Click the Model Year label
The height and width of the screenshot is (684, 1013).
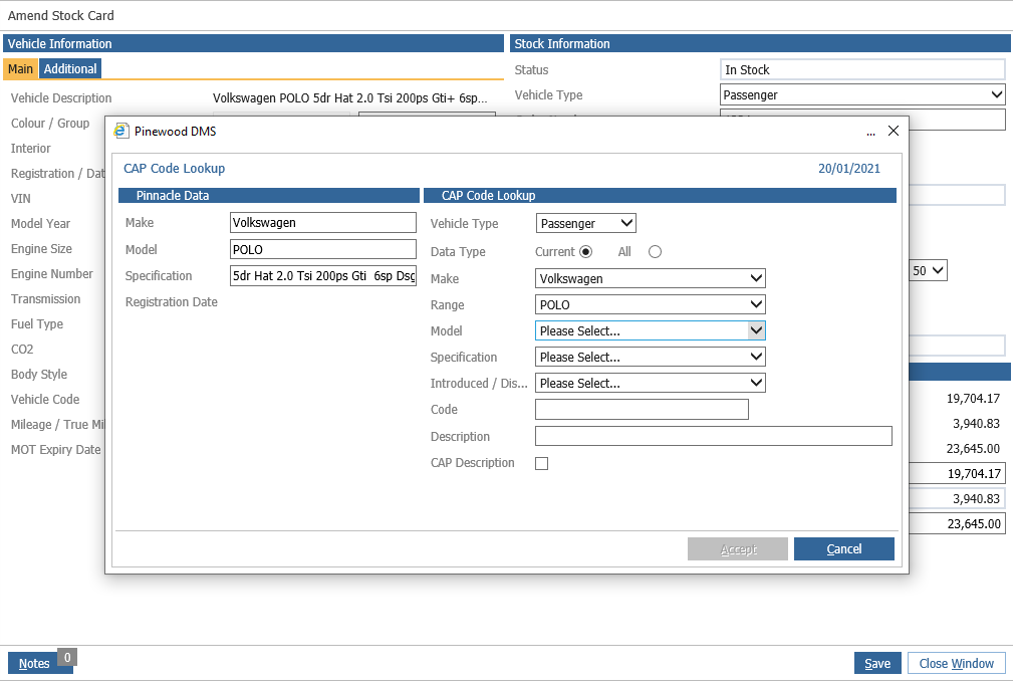(x=41, y=223)
